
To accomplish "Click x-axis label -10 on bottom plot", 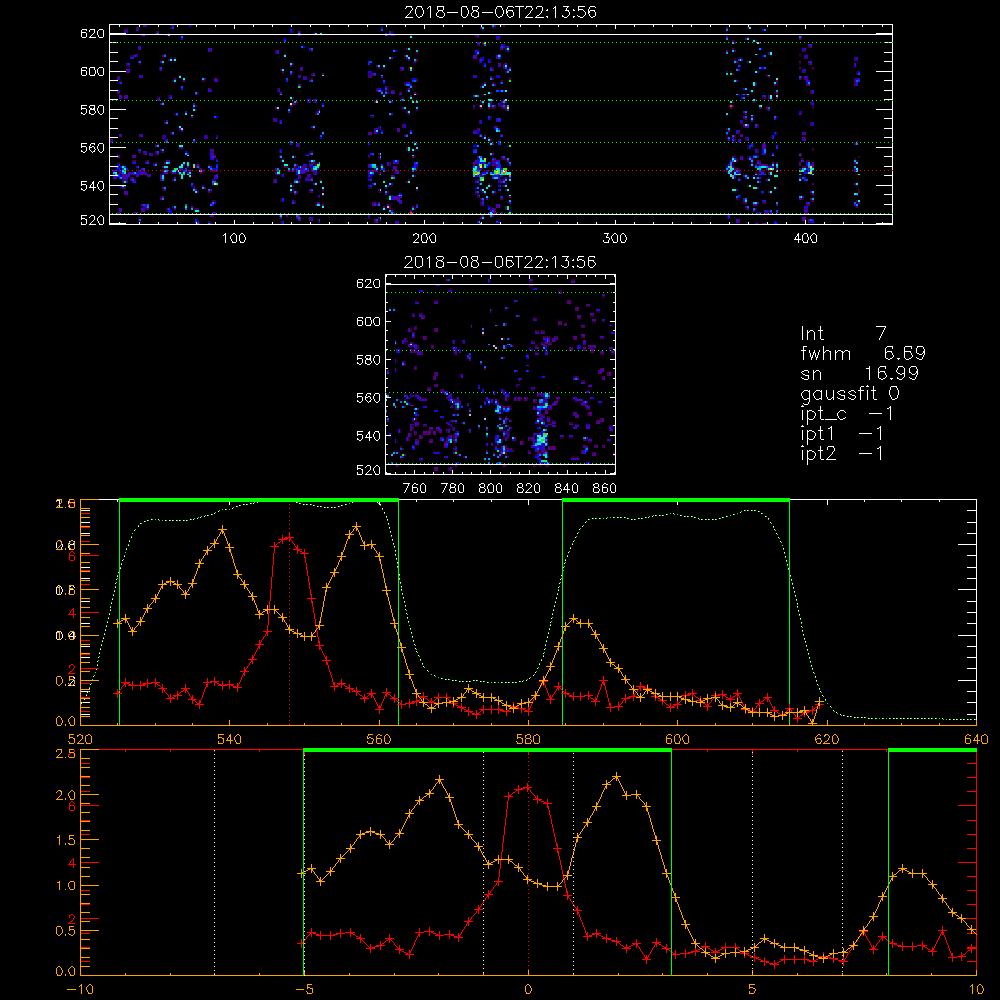I will (x=80, y=990).
